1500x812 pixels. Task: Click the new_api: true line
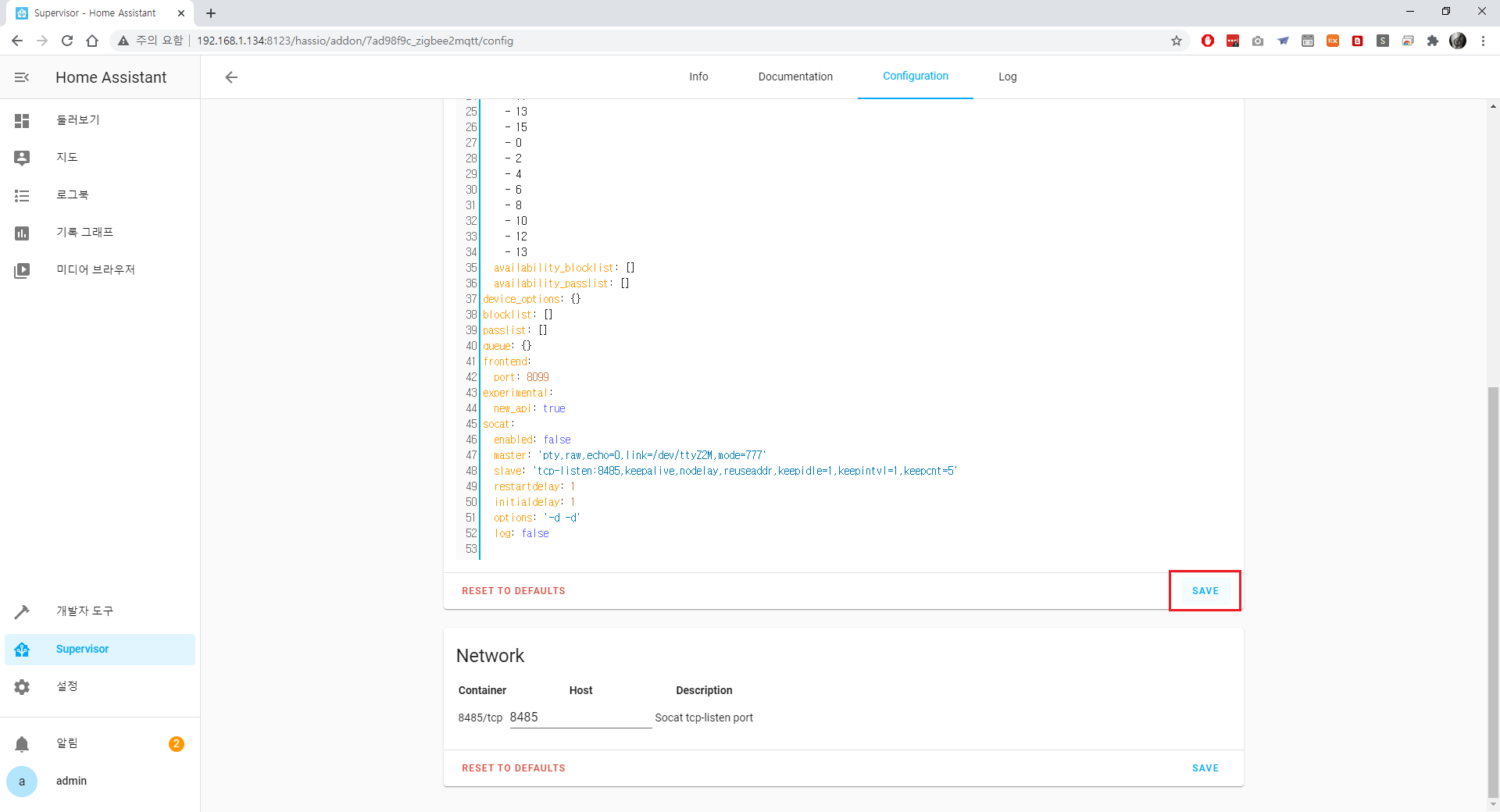529,408
